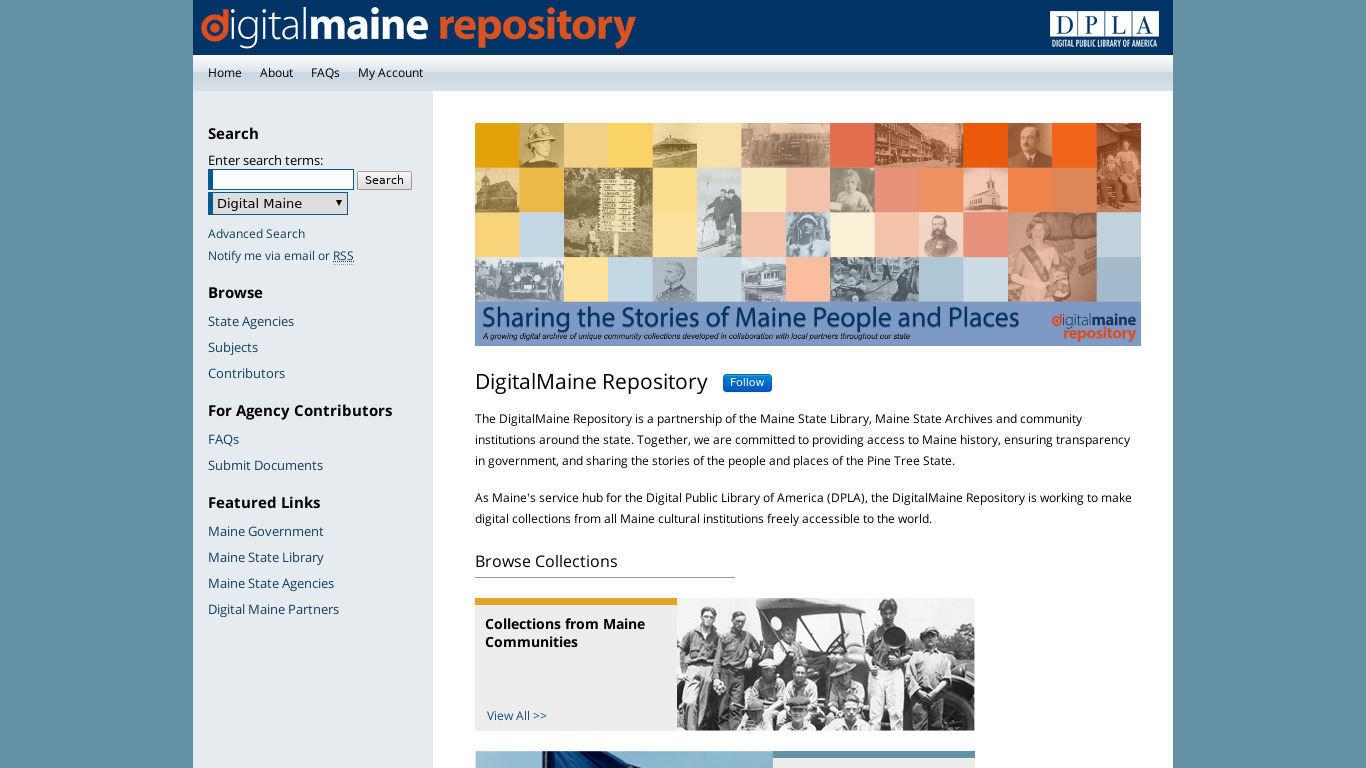This screenshot has width=1366, height=768.
Task: Click Notify me via email or RSS
Action: [x=281, y=256]
